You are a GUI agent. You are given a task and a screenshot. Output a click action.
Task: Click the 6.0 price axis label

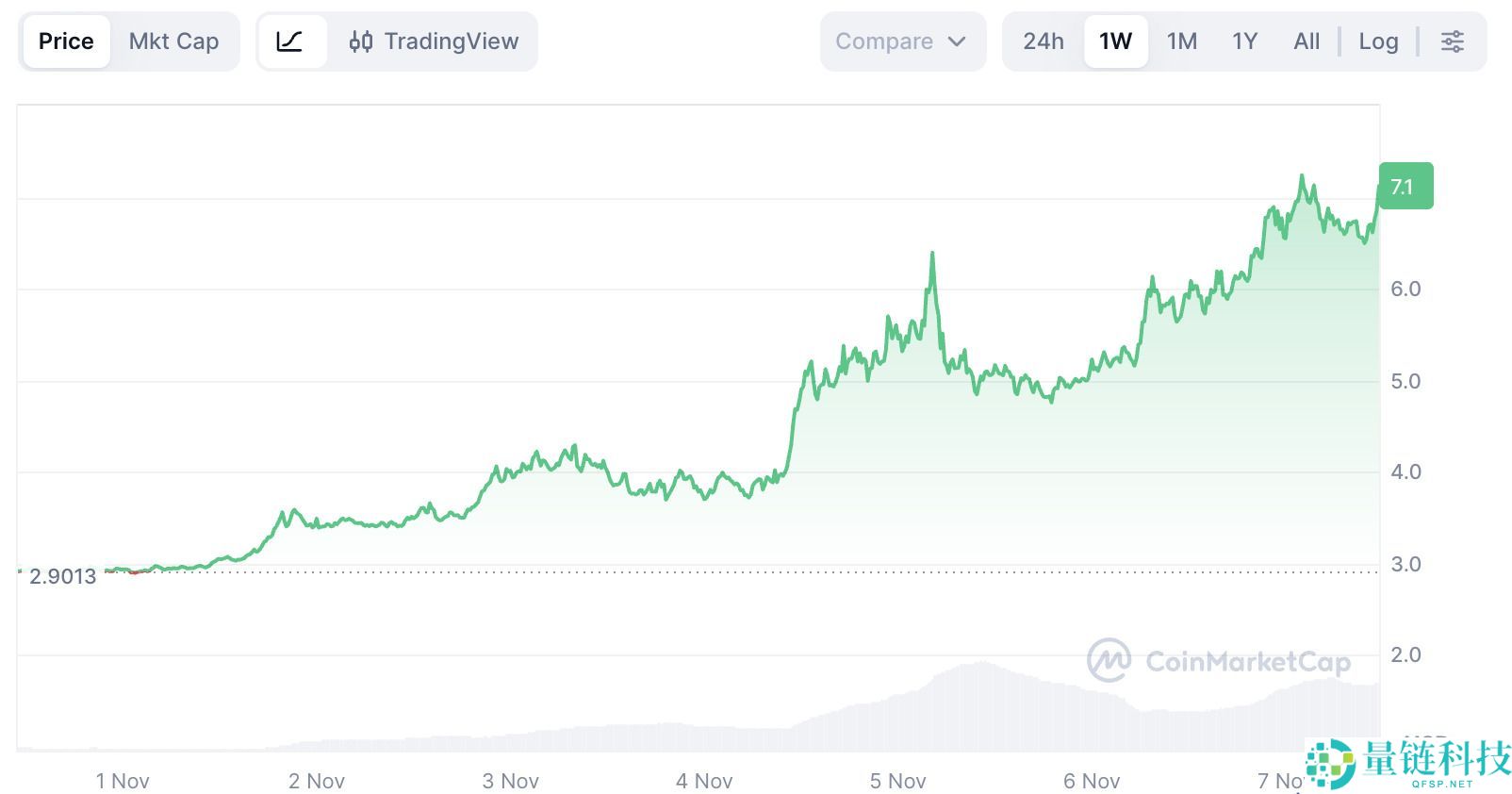tap(1405, 289)
